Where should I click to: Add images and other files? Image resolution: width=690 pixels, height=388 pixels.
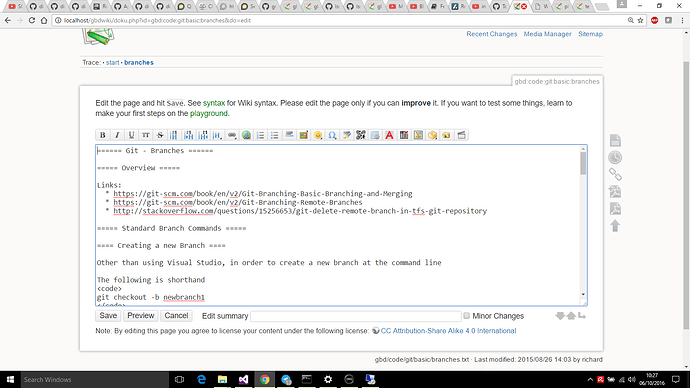(303, 135)
